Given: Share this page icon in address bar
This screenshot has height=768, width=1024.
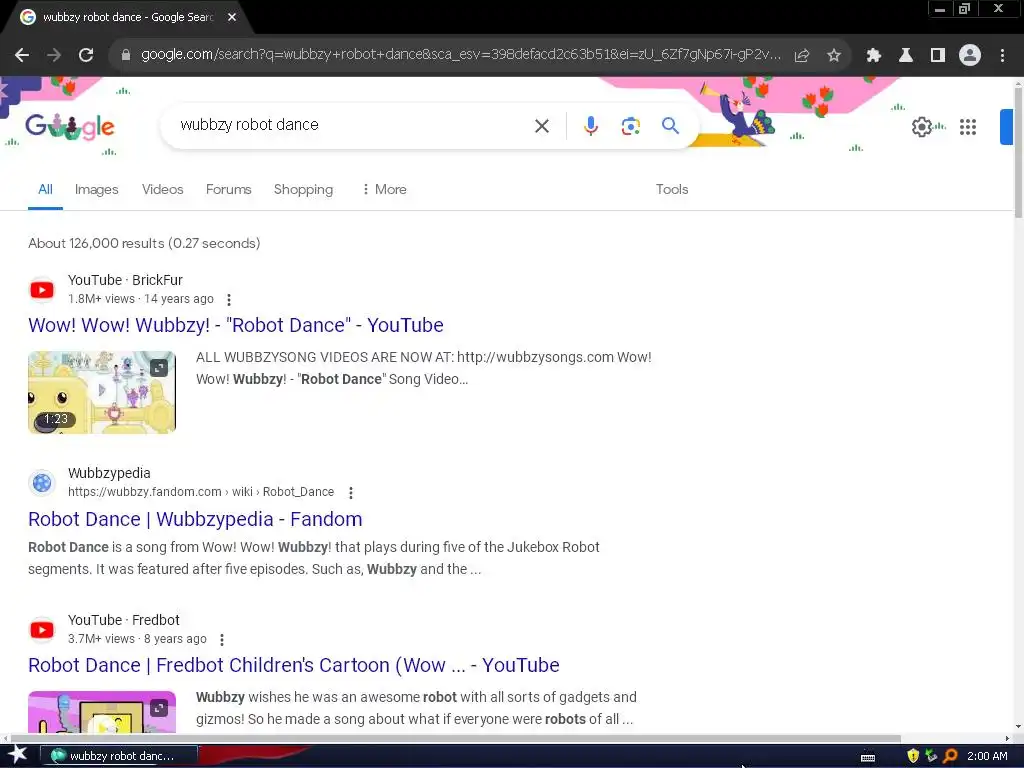Looking at the screenshot, I should click(802, 55).
